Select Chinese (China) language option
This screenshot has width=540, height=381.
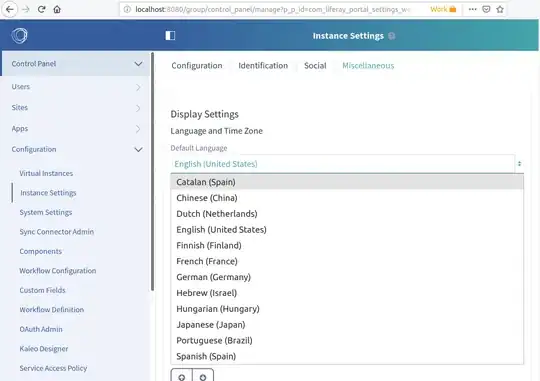[347, 198]
